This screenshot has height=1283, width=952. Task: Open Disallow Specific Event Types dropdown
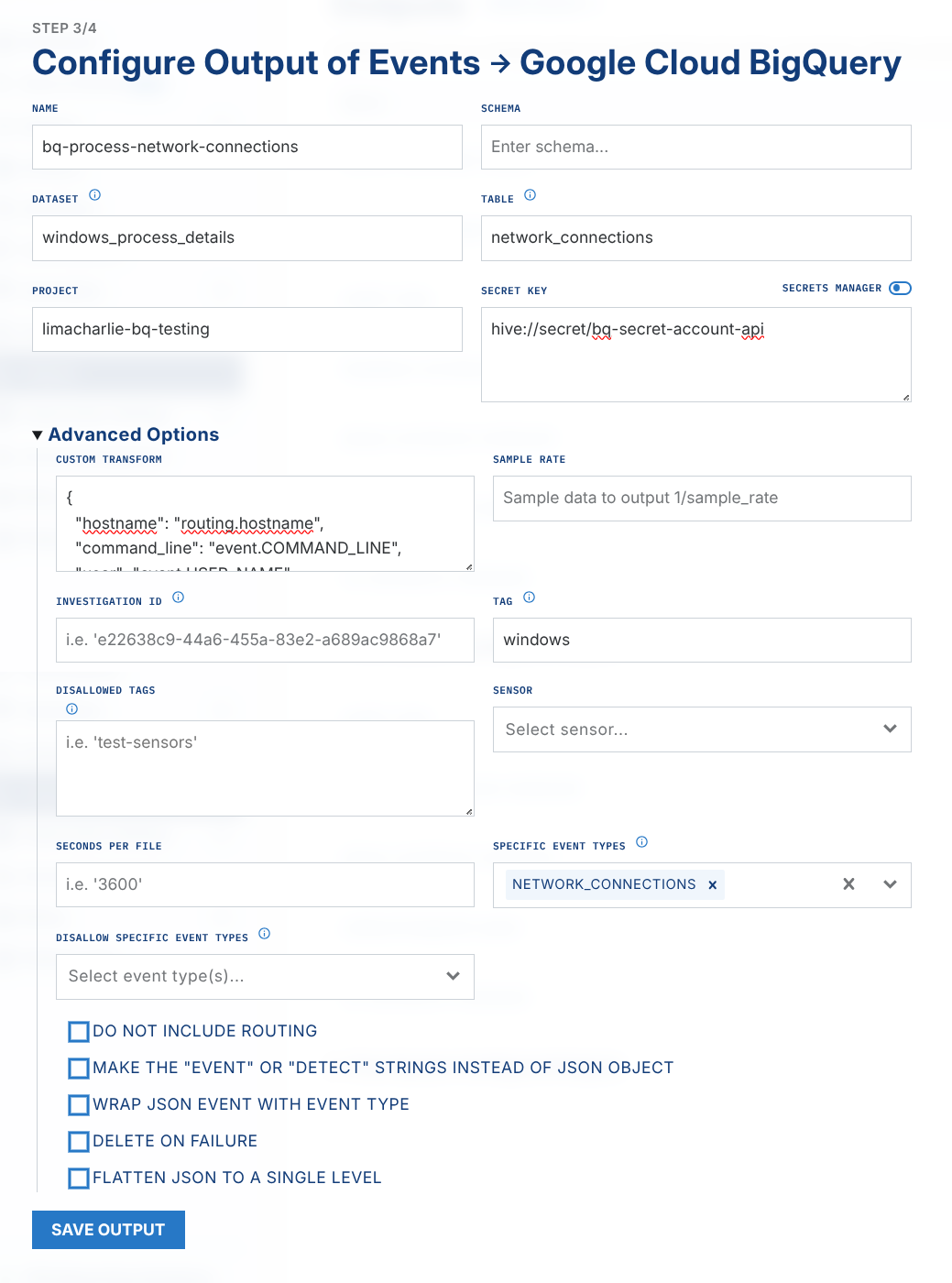(265, 977)
